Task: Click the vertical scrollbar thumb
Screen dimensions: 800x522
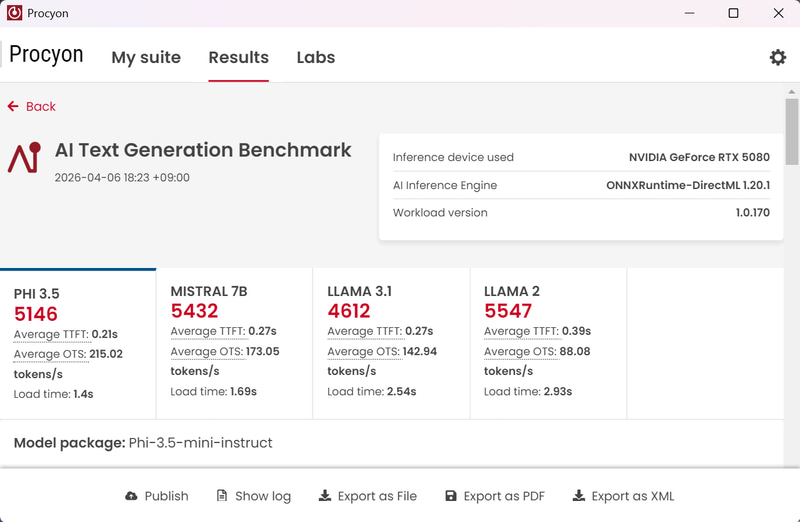Action: coord(792,130)
